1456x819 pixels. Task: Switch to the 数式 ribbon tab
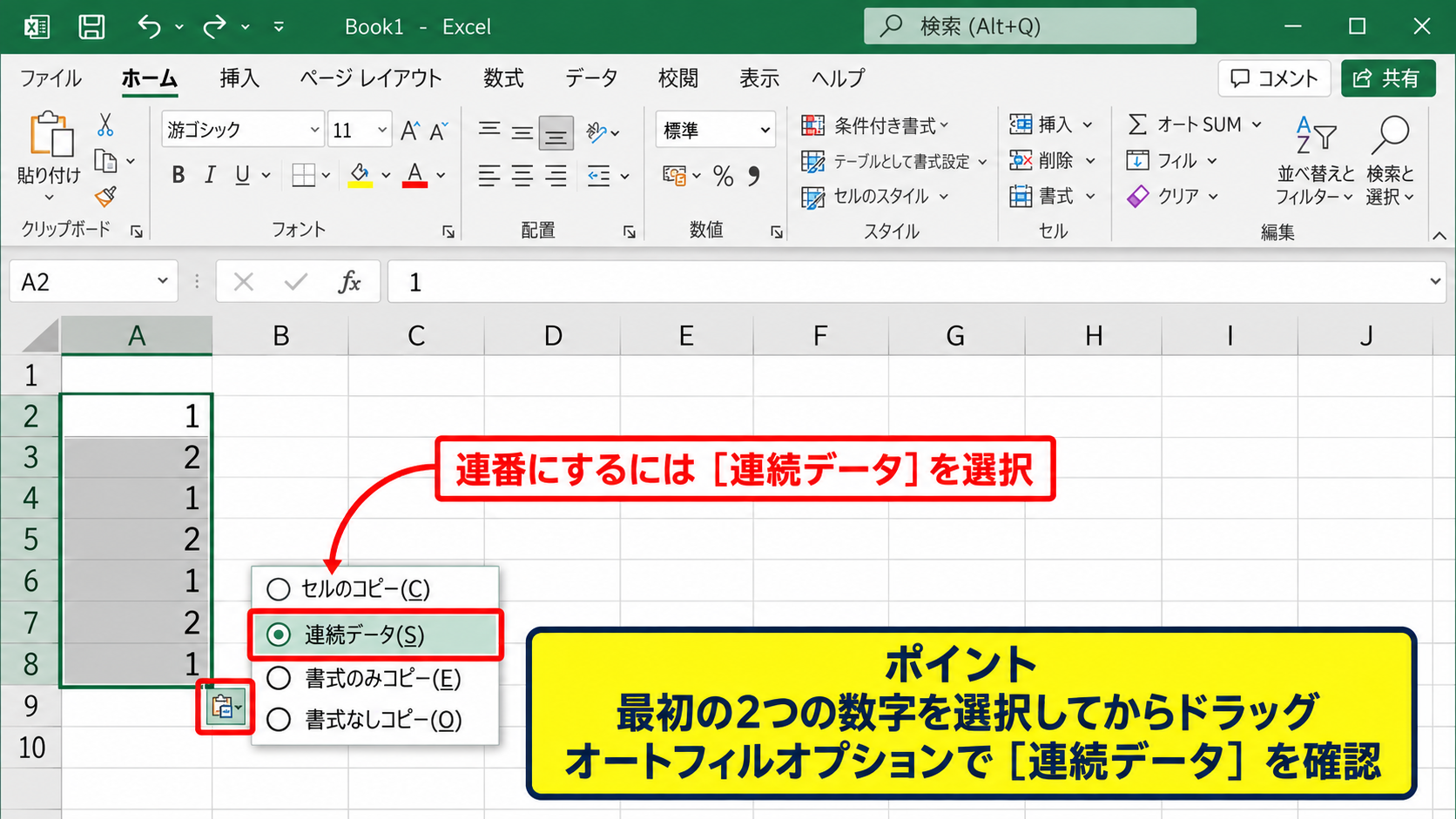(503, 78)
